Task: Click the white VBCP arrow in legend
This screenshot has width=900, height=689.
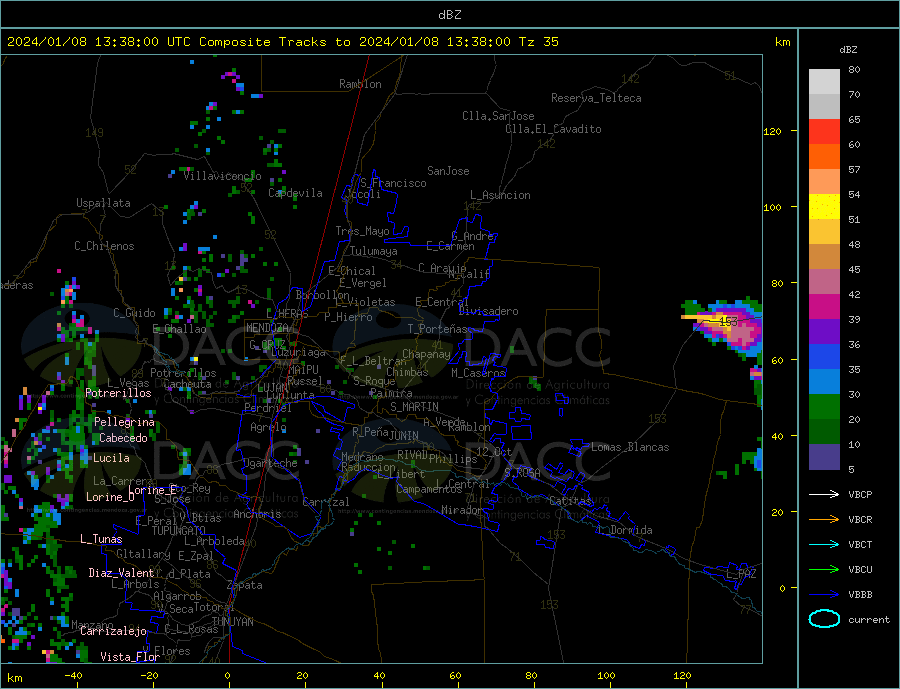Action: [x=824, y=494]
